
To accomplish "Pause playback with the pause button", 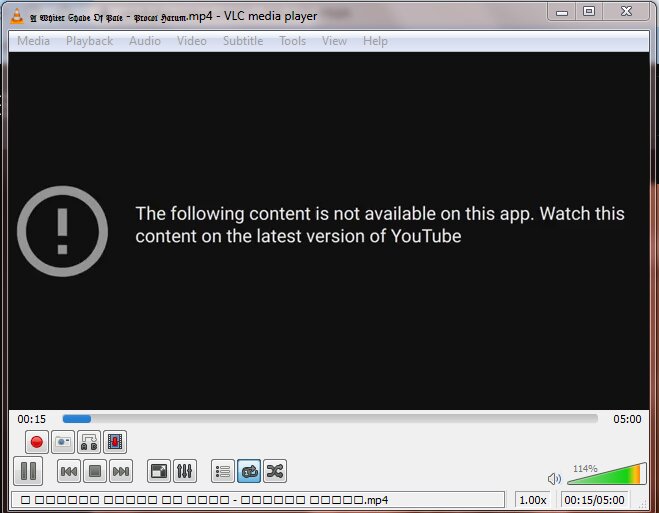I will 28,471.
